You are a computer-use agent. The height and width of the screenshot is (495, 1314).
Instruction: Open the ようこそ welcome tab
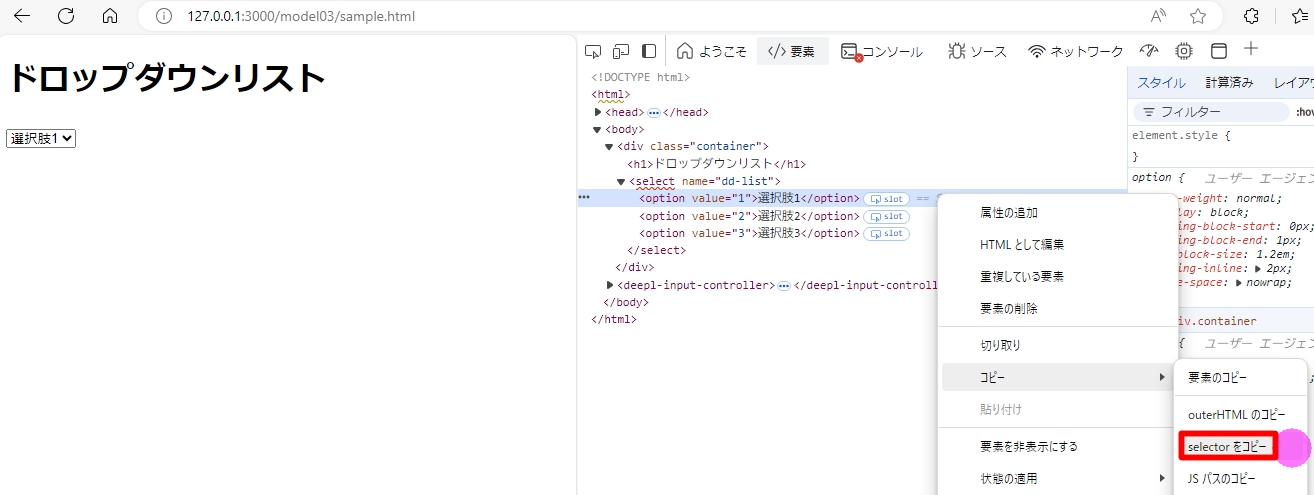[x=711, y=51]
